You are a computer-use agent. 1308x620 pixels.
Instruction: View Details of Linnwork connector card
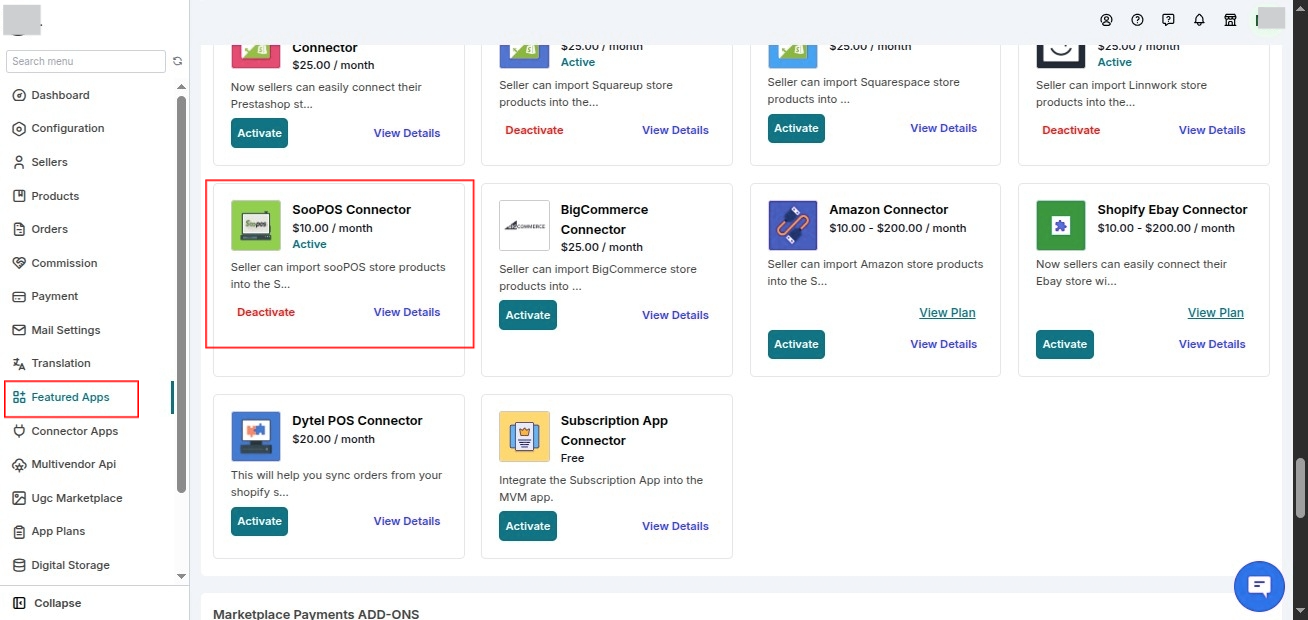click(1212, 130)
